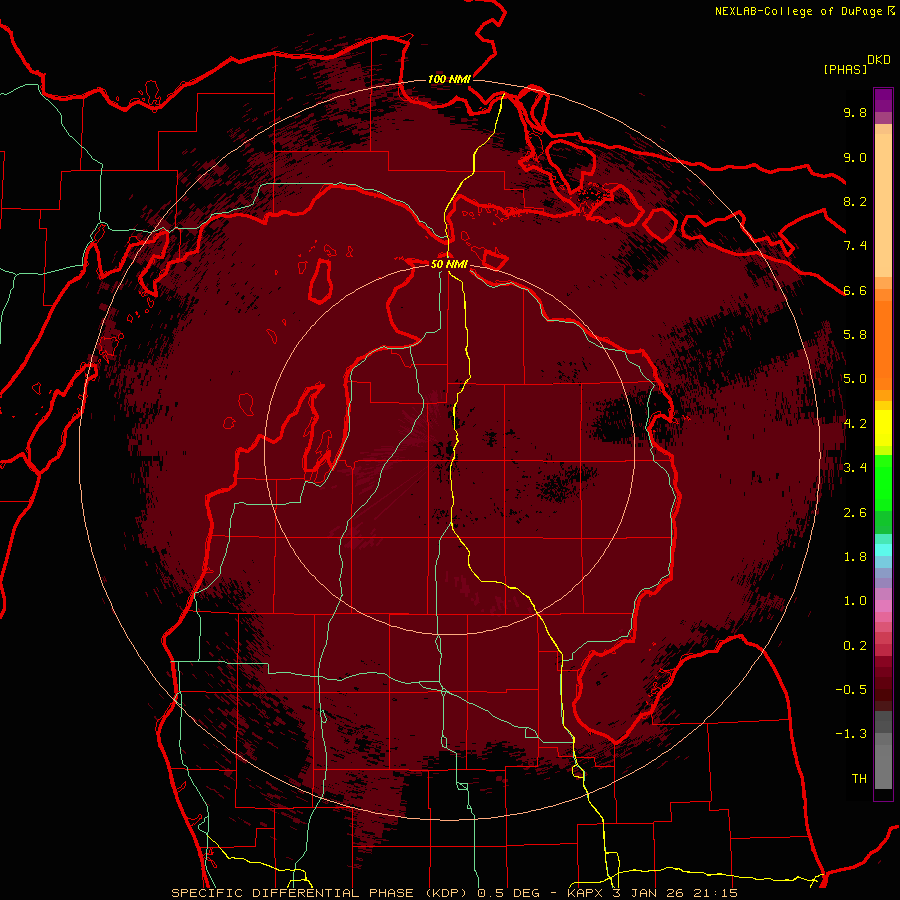Image resolution: width=900 pixels, height=900 pixels.
Task: Select the 0.2 legend value
Action: point(855,646)
